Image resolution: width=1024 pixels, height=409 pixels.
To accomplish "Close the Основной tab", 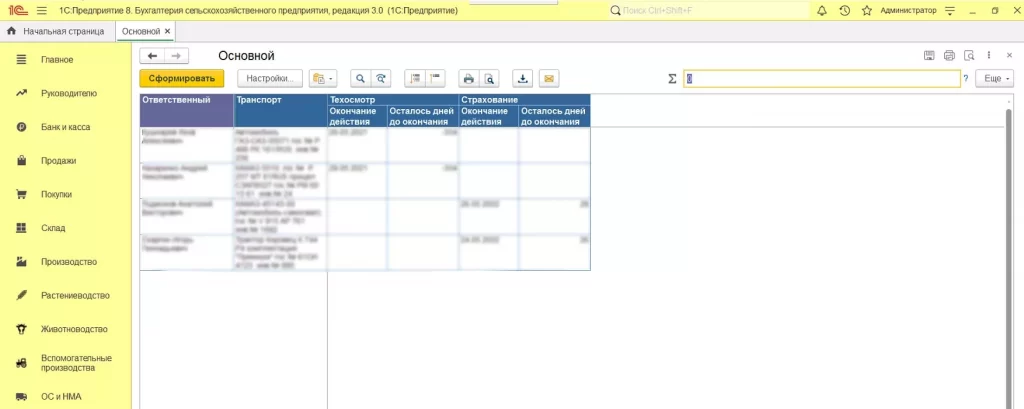I will pyautogui.click(x=168, y=31).
